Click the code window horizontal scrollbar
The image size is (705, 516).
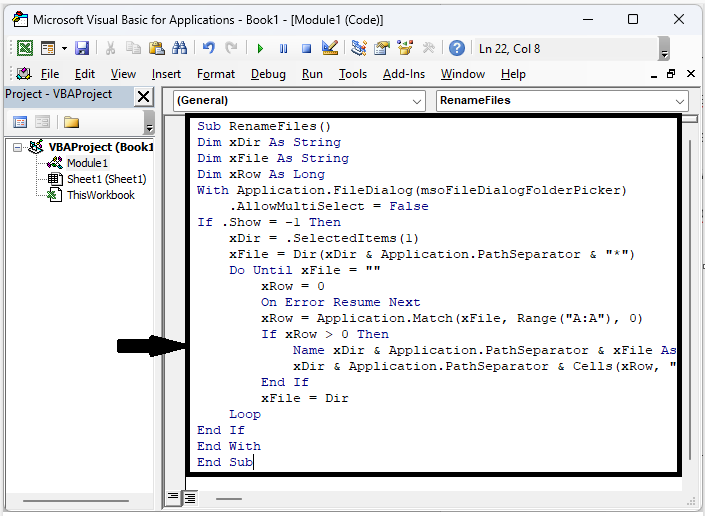coord(229,498)
